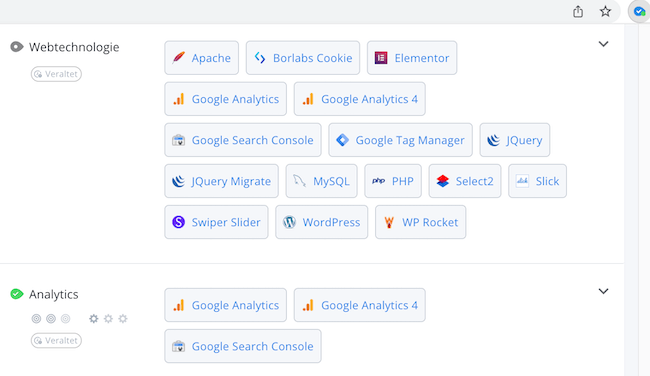Click the Veraltet badge under Webtechnologie
This screenshot has width=650, height=376.
[56, 74]
